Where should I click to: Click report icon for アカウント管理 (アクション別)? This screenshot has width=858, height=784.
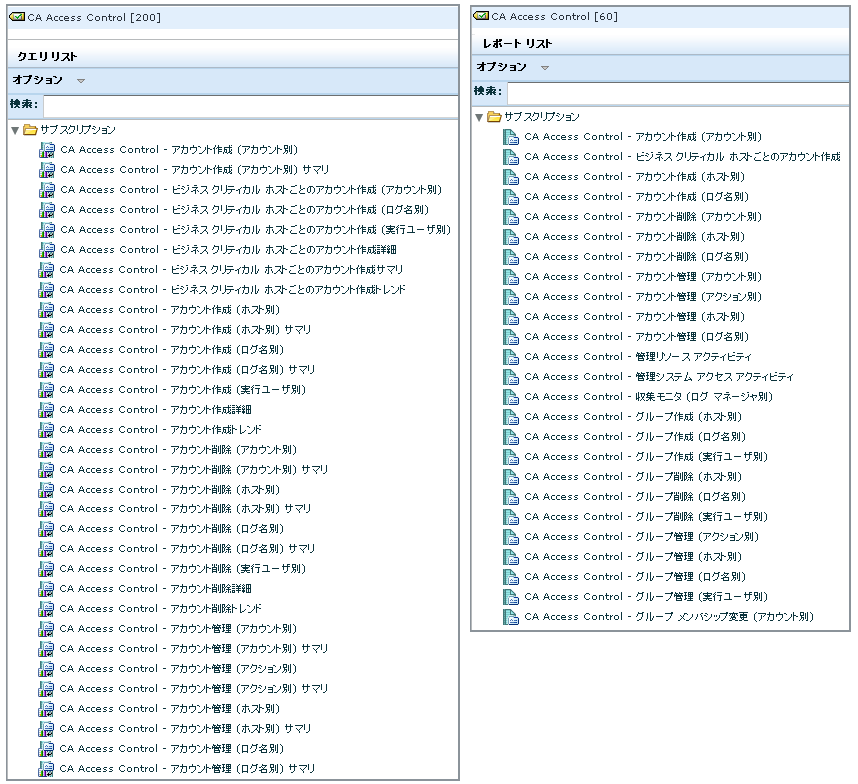(511, 297)
